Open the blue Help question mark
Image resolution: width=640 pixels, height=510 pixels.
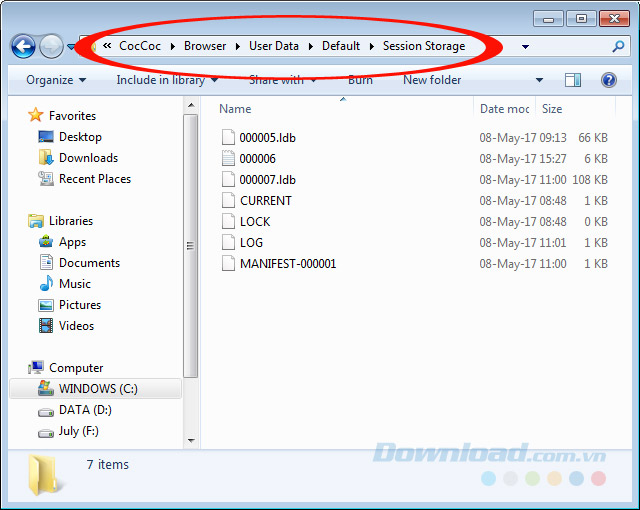609,80
